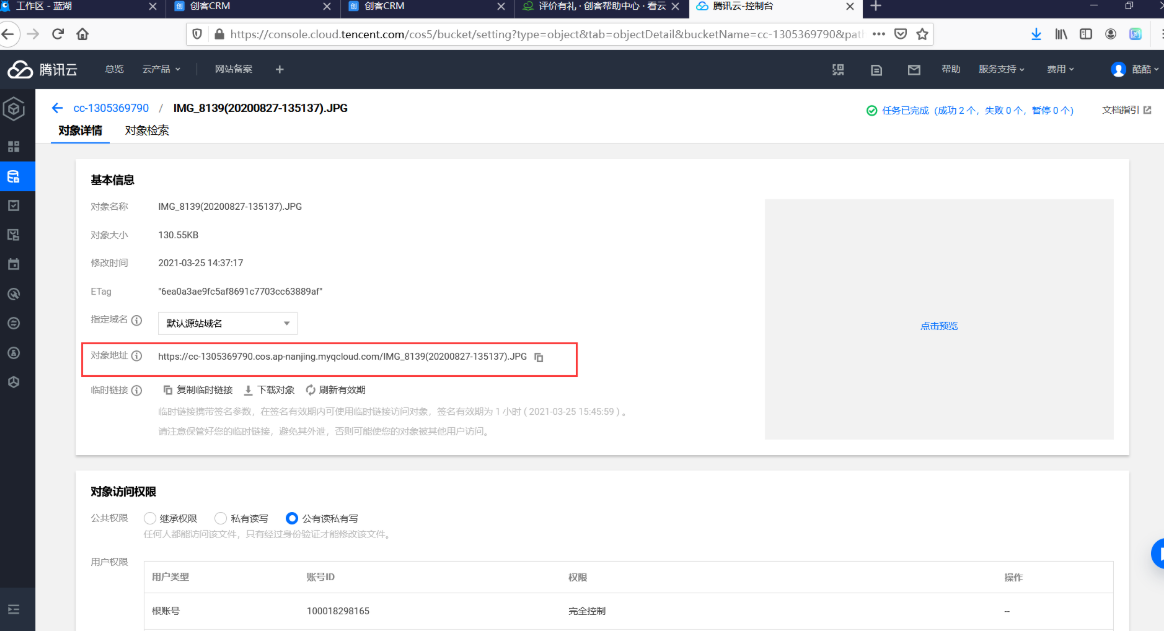
Task: Click 点击预览 in the preview area
Action: [939, 326]
